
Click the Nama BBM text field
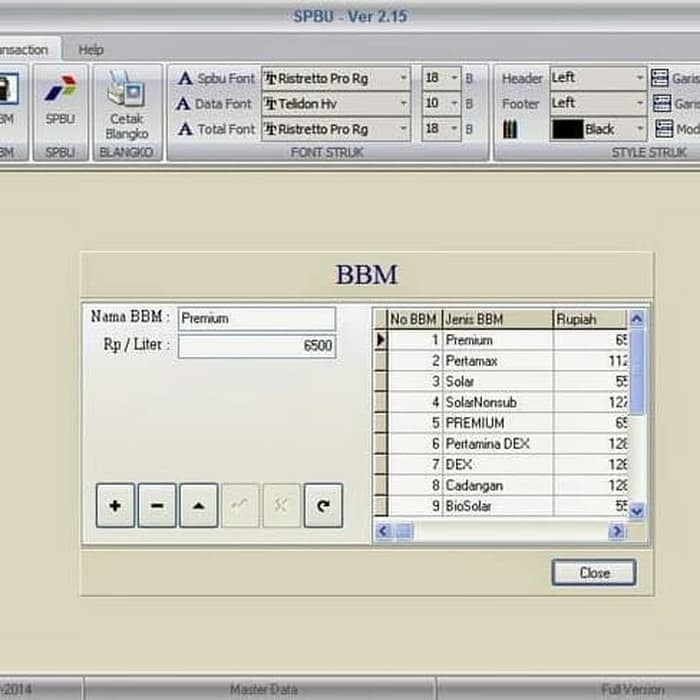click(x=257, y=318)
